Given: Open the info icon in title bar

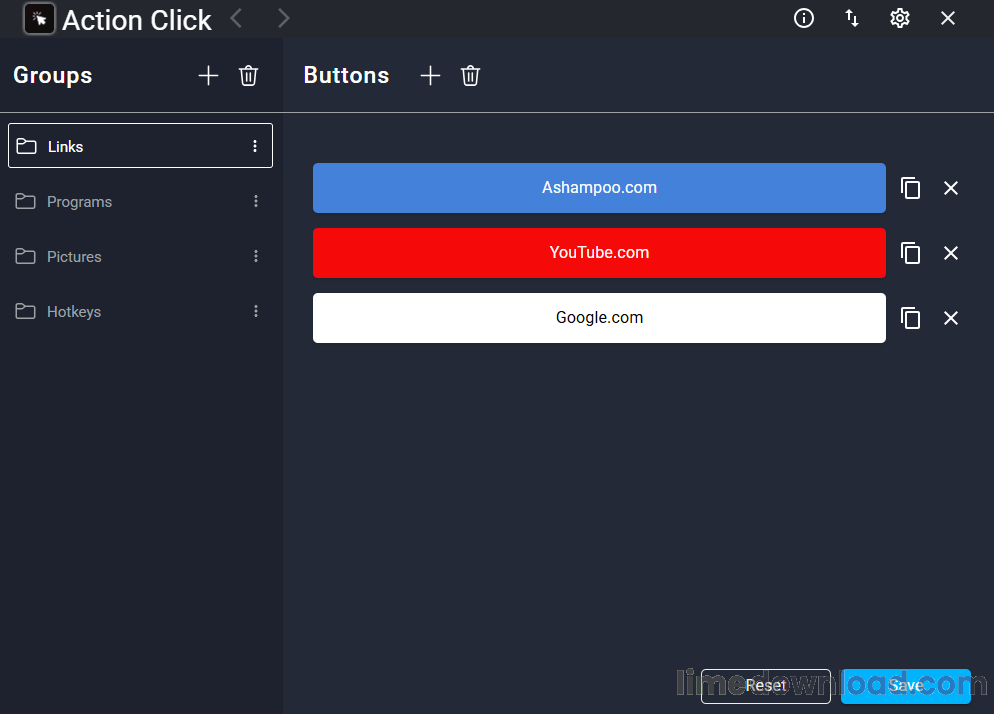Looking at the screenshot, I should click(803, 18).
